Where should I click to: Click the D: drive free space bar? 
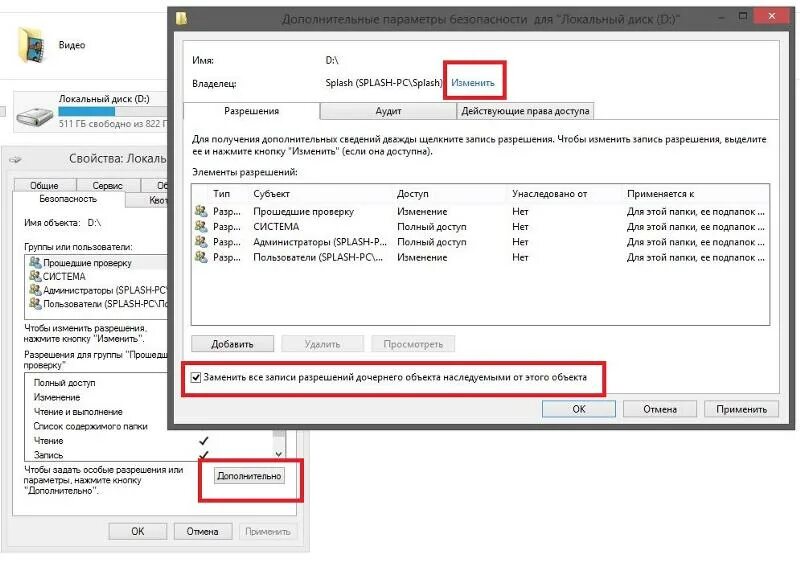click(x=113, y=112)
